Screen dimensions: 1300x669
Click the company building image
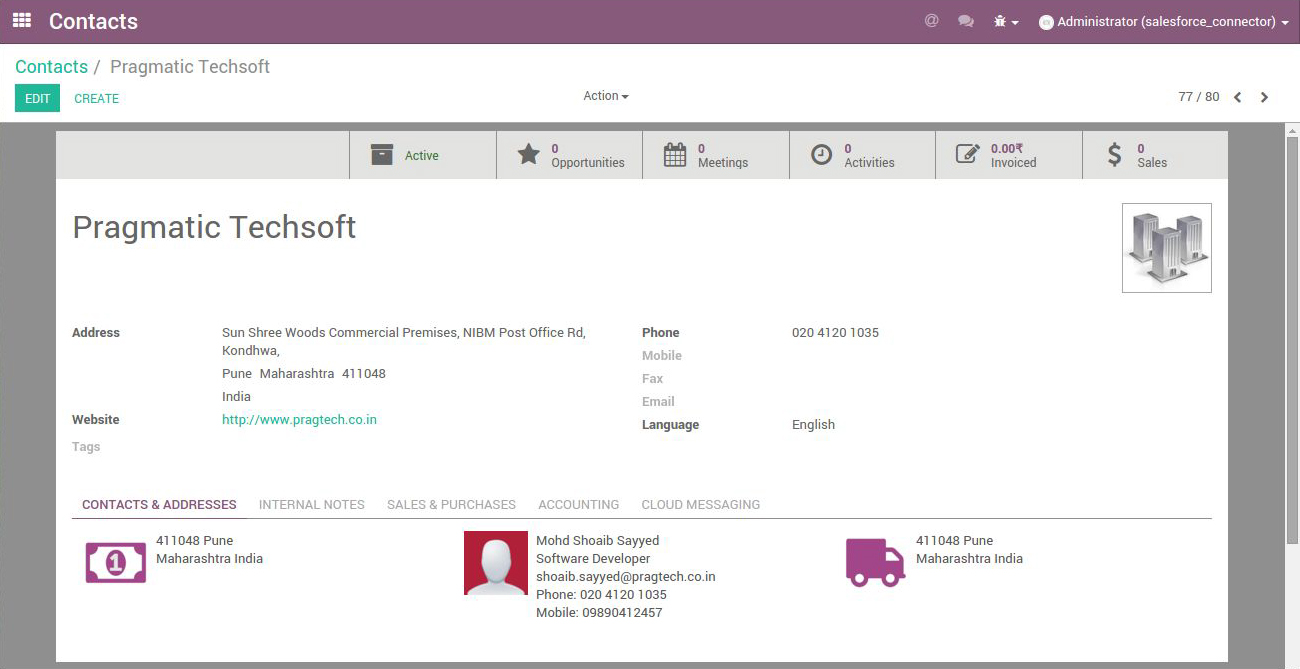click(x=1167, y=248)
